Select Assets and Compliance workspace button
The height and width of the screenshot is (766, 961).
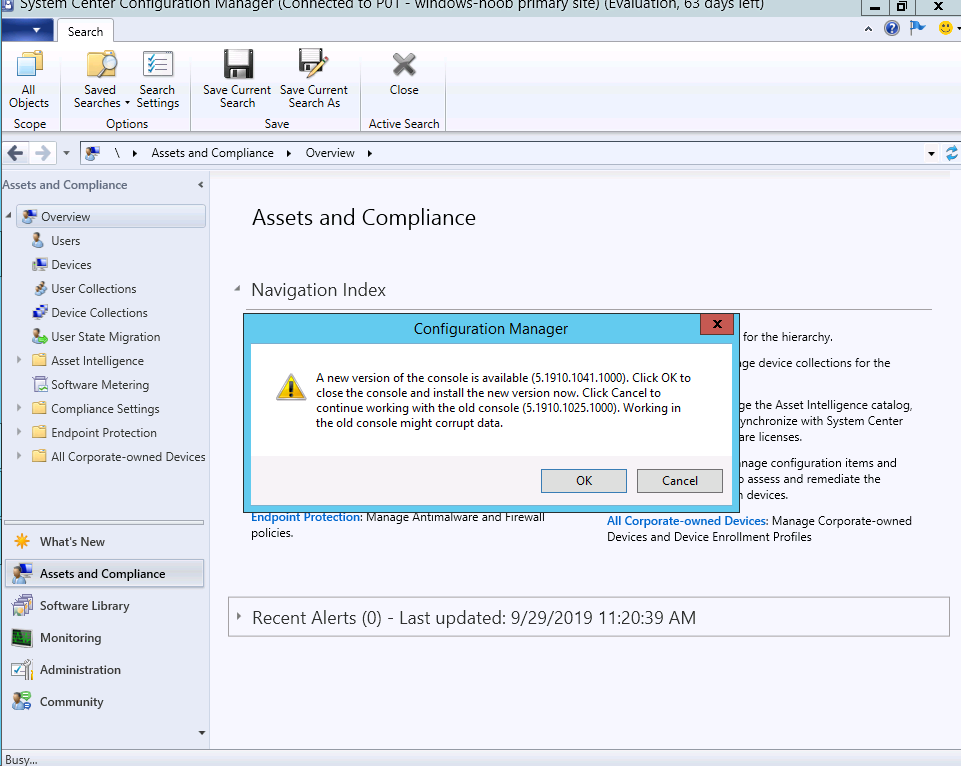[104, 574]
